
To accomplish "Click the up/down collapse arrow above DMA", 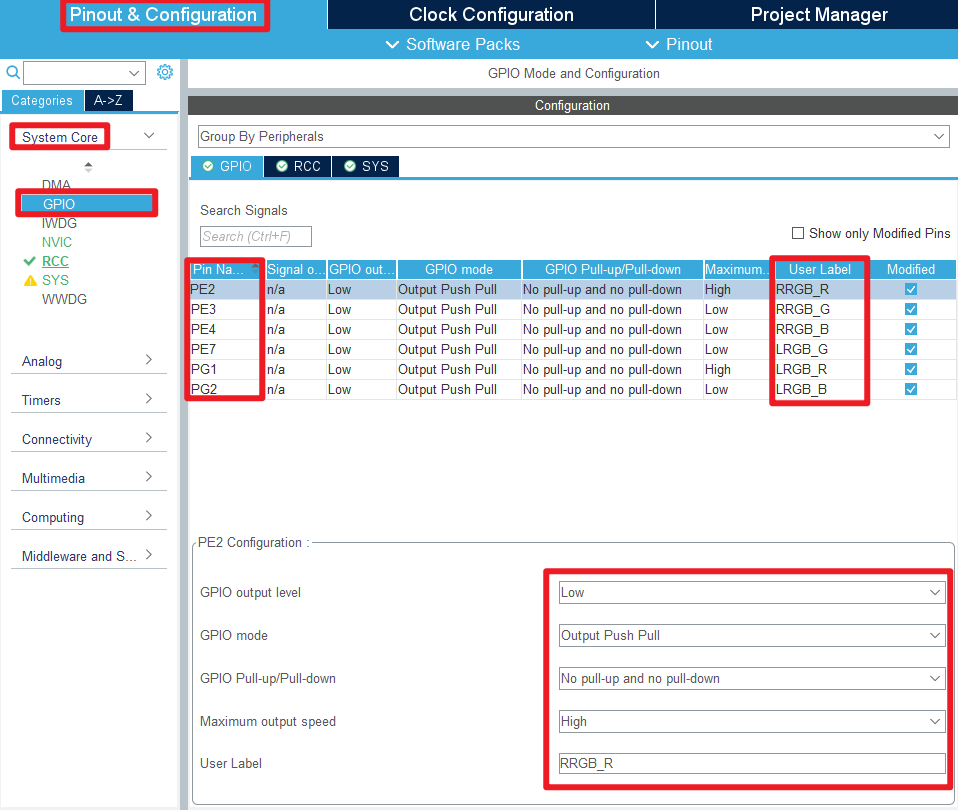I will 89,167.
